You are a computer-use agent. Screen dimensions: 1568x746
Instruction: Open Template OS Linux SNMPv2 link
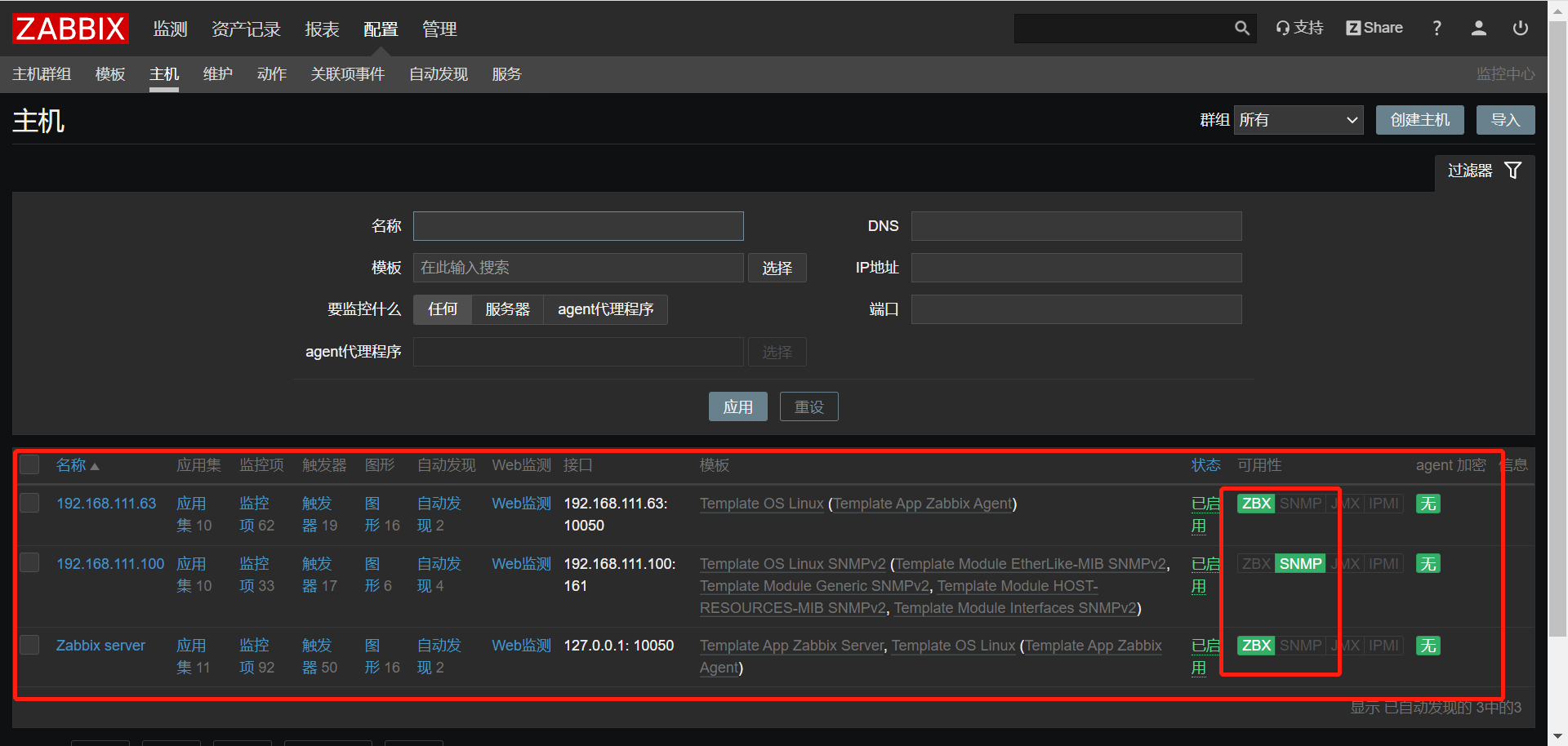(793, 564)
